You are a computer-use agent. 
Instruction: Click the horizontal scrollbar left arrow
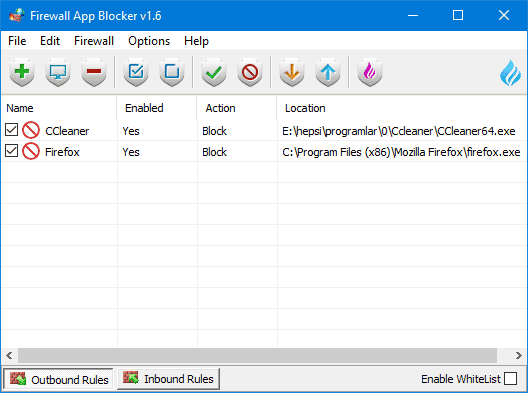click(9, 355)
